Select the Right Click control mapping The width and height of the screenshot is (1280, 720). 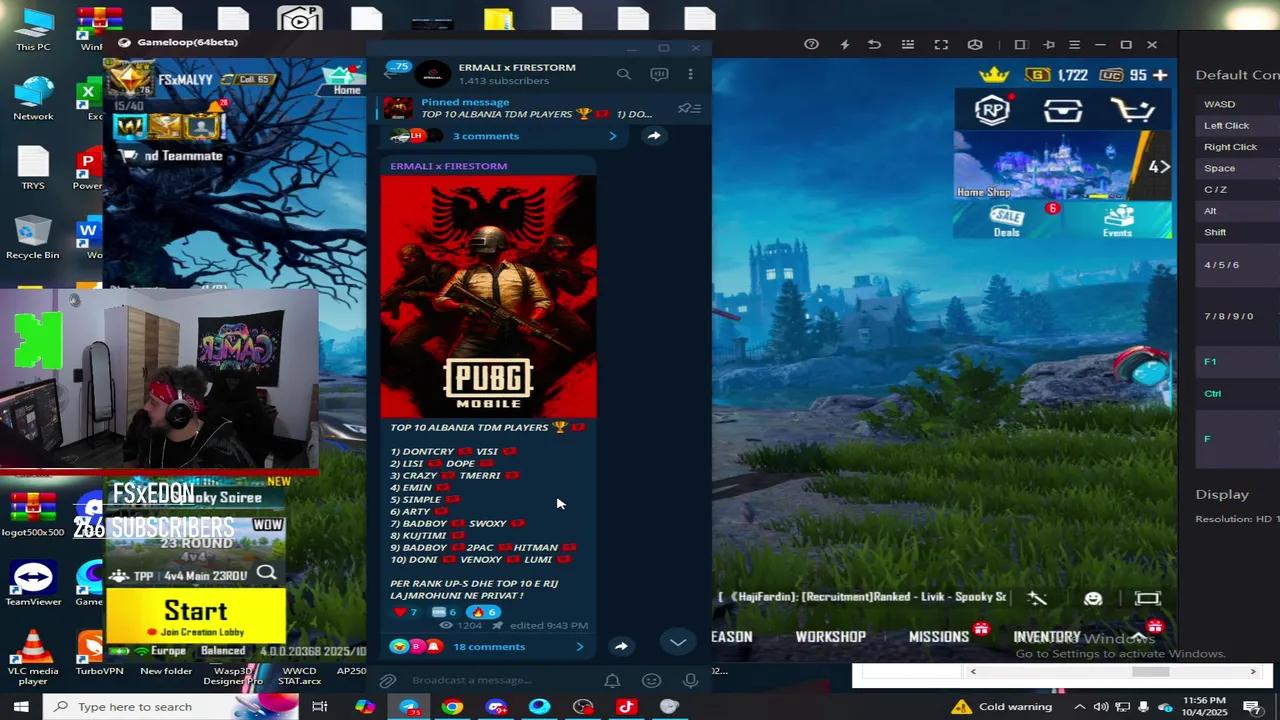(1230, 147)
